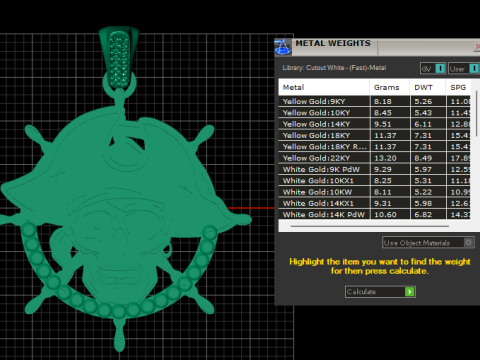Click the Calculate button
The height and width of the screenshot is (360, 480).
(380, 292)
